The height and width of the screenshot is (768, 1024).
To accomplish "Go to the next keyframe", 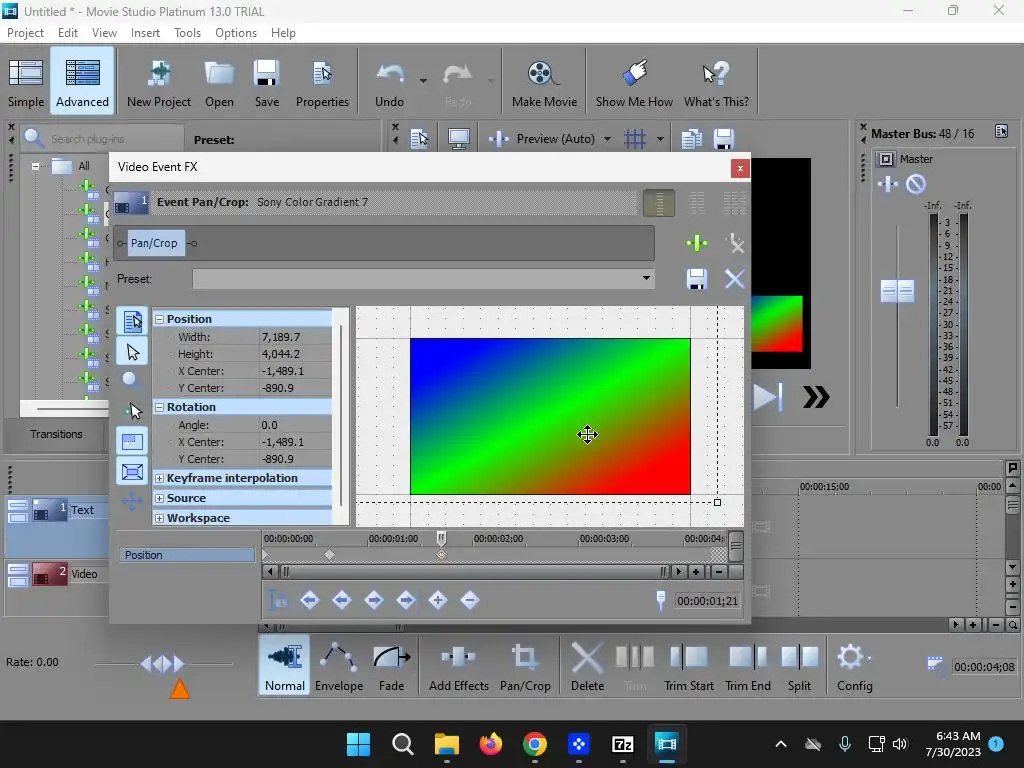I will tap(374, 600).
